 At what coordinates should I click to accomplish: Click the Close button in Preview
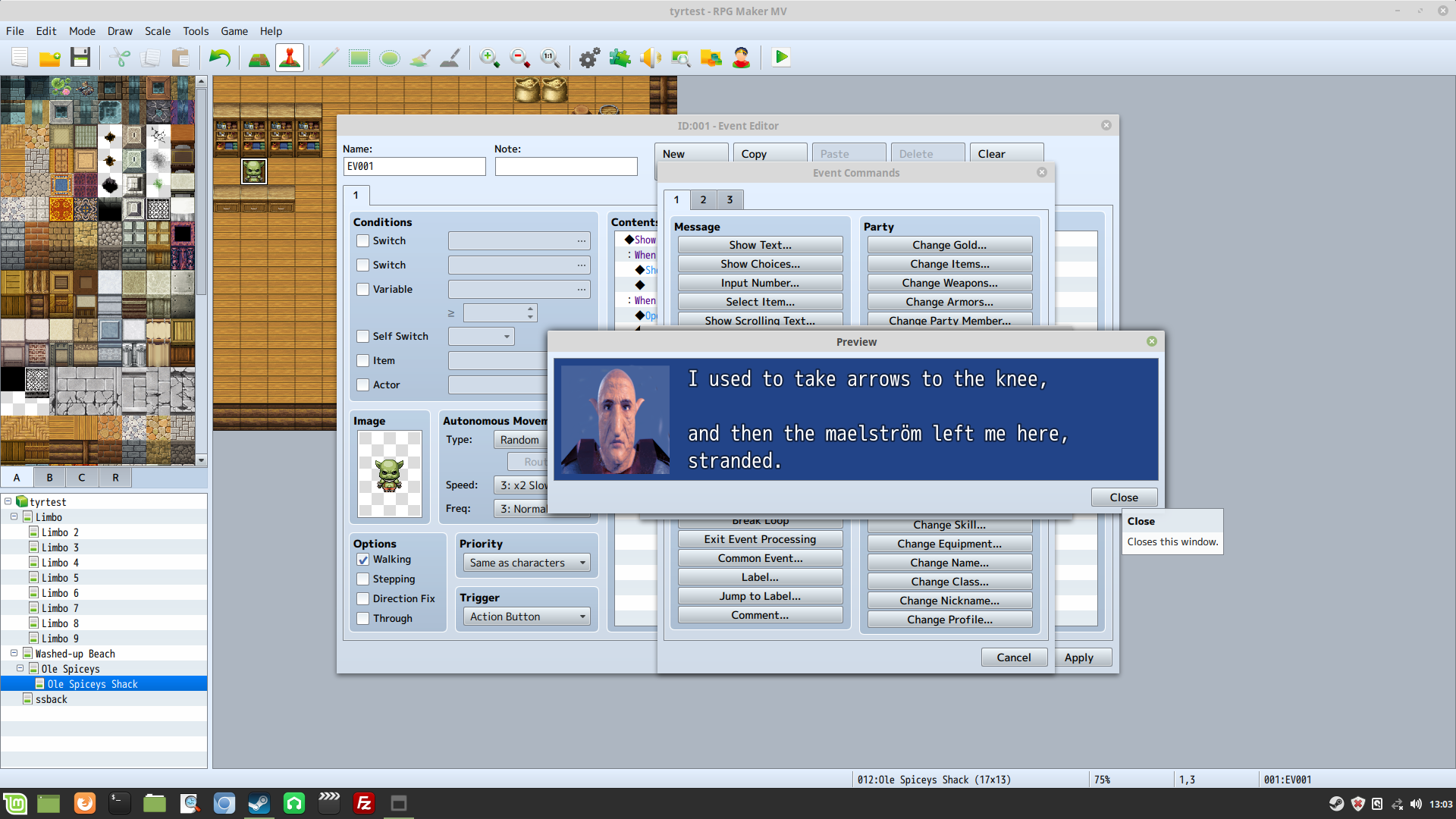[1124, 497]
